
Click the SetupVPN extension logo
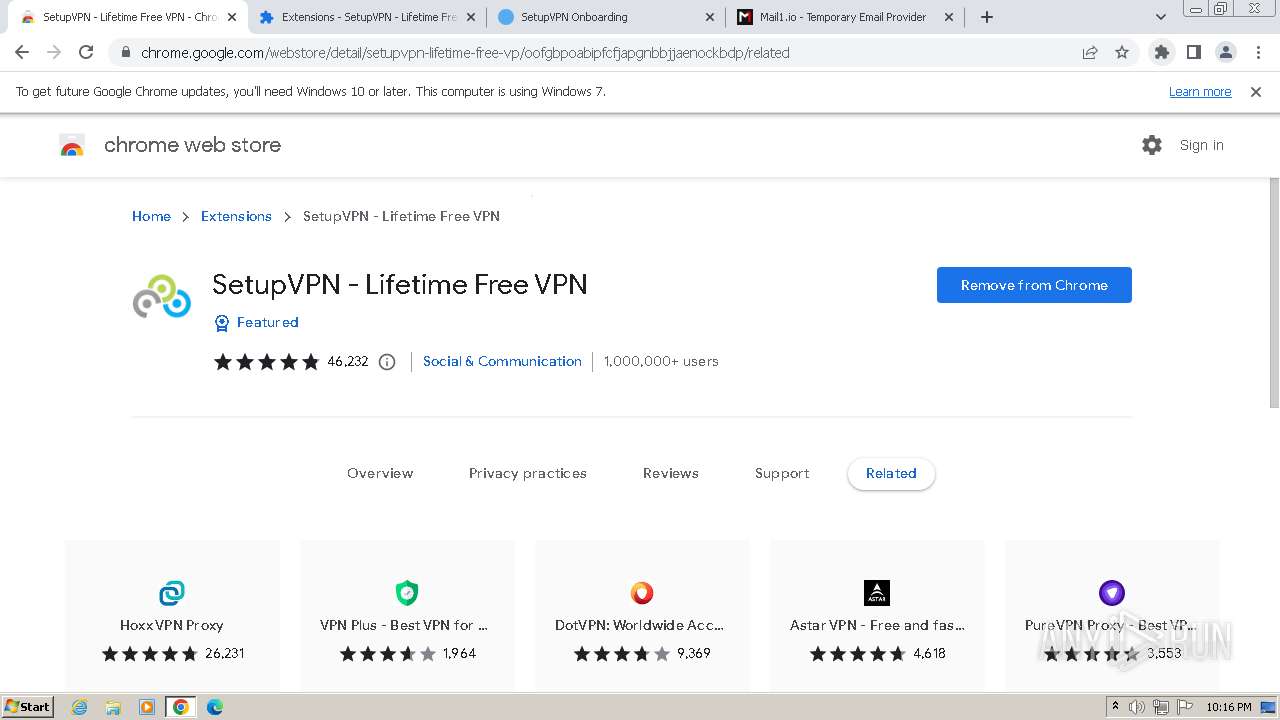(x=162, y=296)
